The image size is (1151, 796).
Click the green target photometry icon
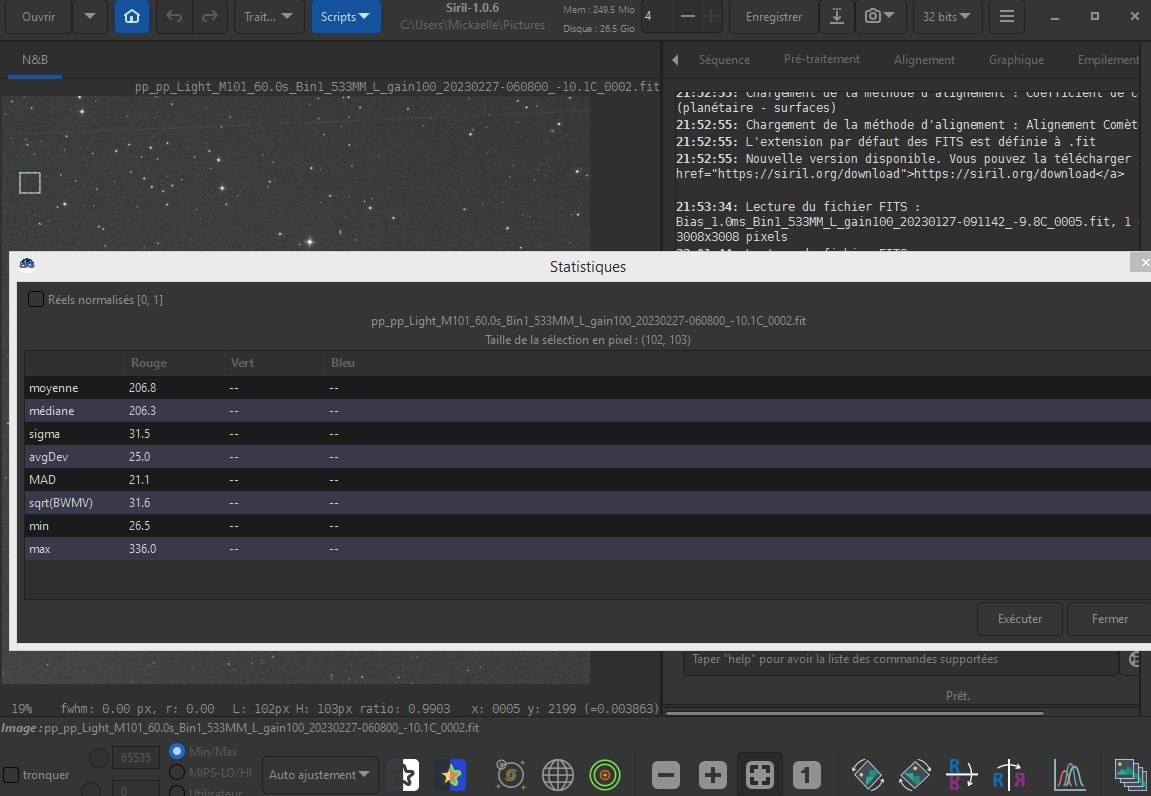coord(605,775)
